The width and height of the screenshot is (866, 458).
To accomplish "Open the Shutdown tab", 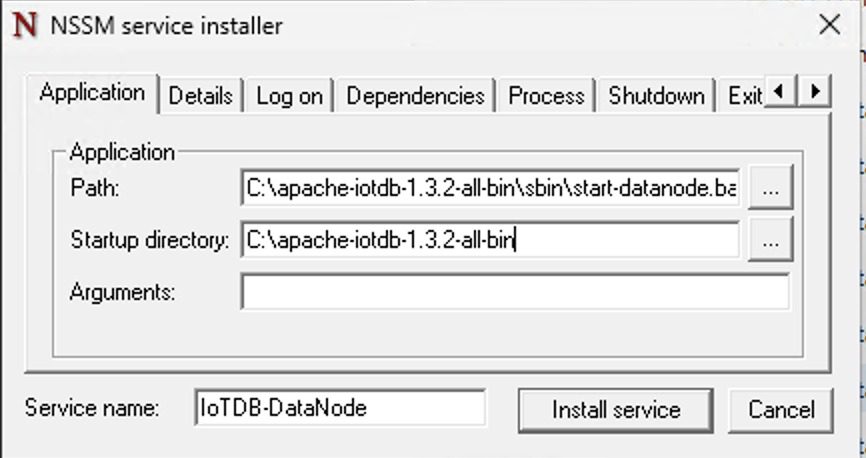I will tap(656, 96).
